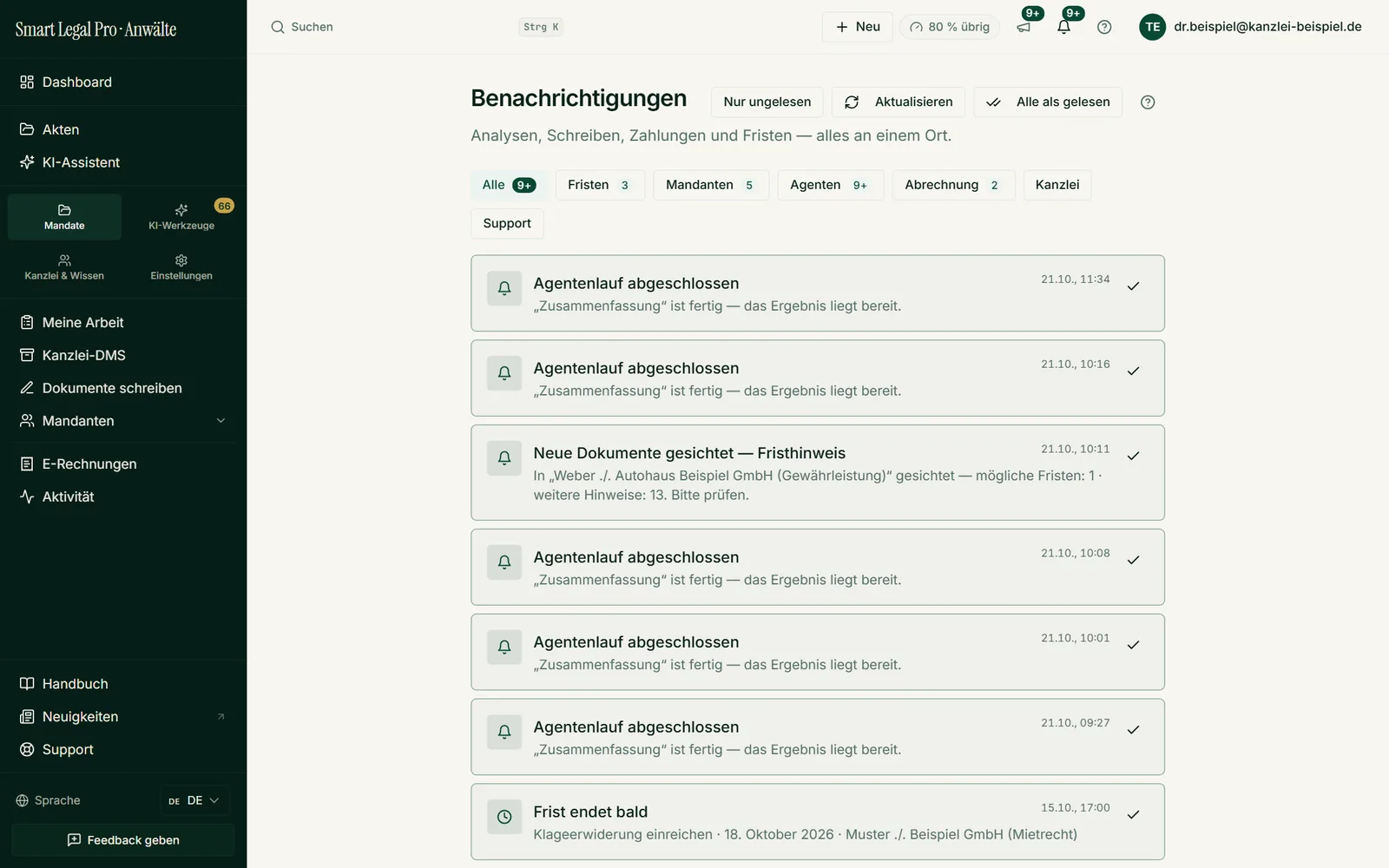Click the Suchen search field
This screenshot has width=1389, height=868.
(x=417, y=27)
